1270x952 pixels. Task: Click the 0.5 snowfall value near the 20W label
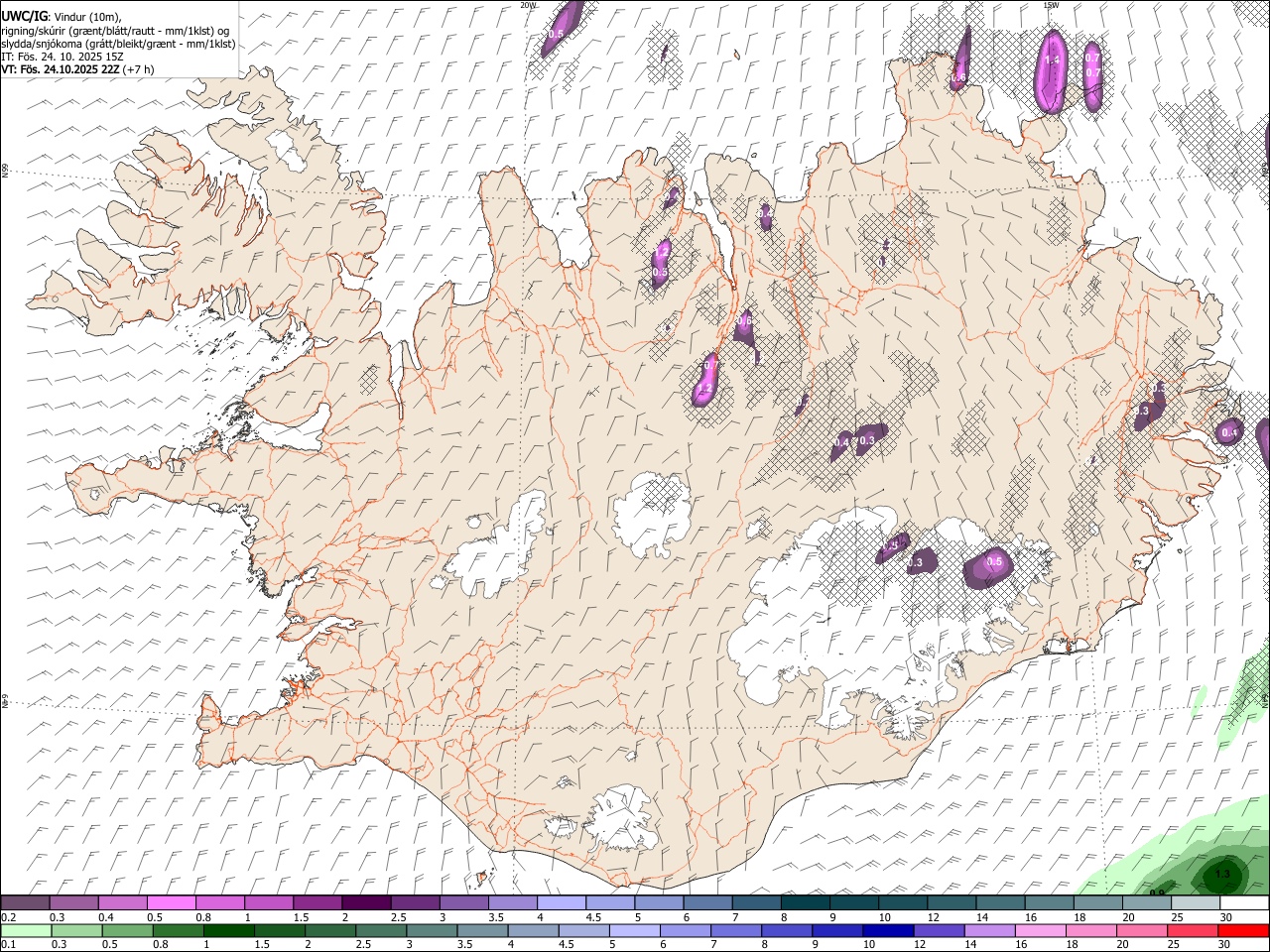[556, 34]
